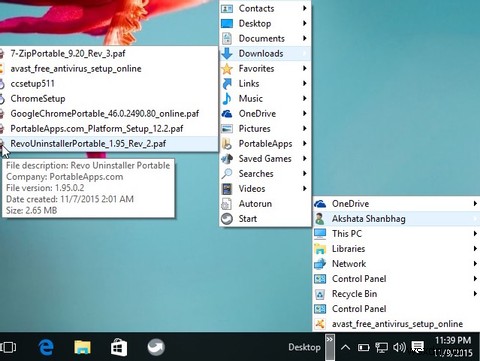Open 7-ZipPortable_9.20_Rev_3.paf file

(x=109, y=53)
